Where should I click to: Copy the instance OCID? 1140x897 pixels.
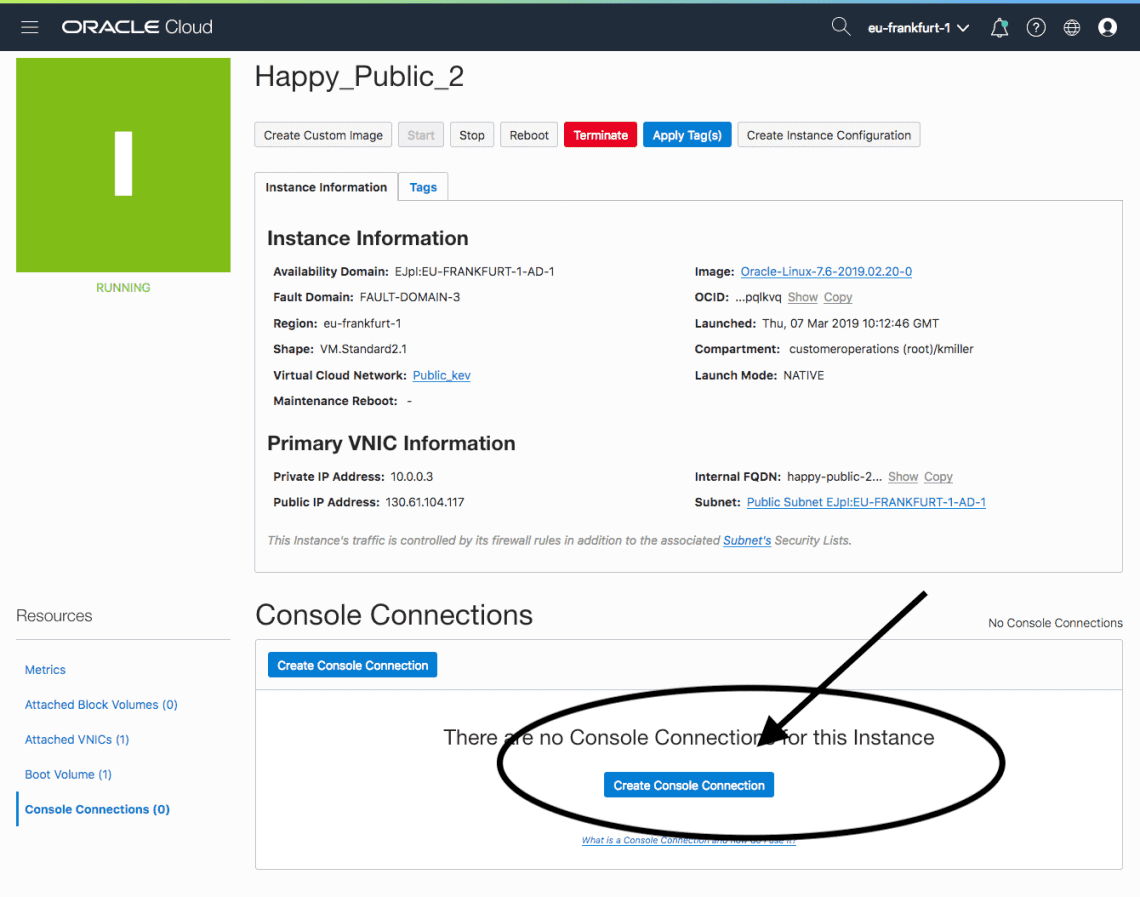click(838, 297)
